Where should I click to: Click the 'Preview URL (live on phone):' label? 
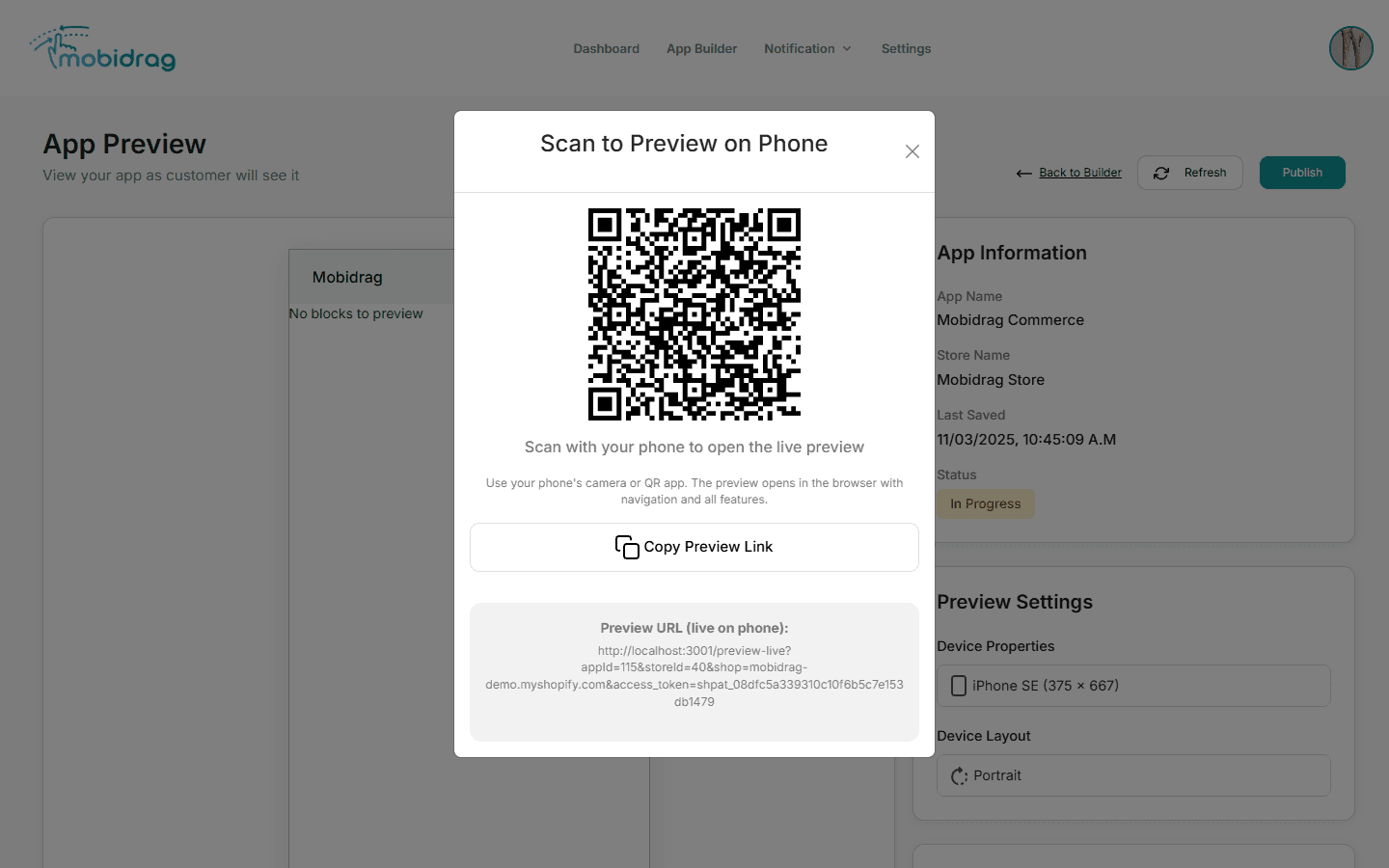click(x=694, y=628)
